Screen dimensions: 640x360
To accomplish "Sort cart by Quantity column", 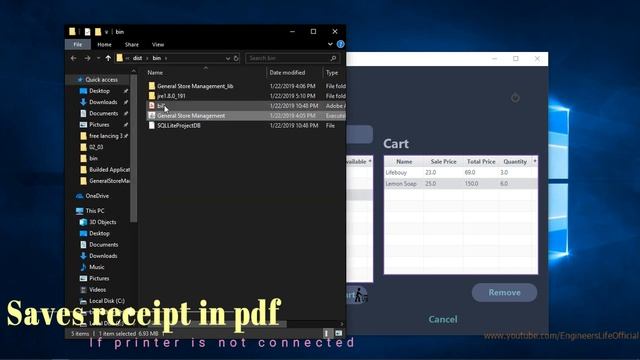I will [x=515, y=162].
